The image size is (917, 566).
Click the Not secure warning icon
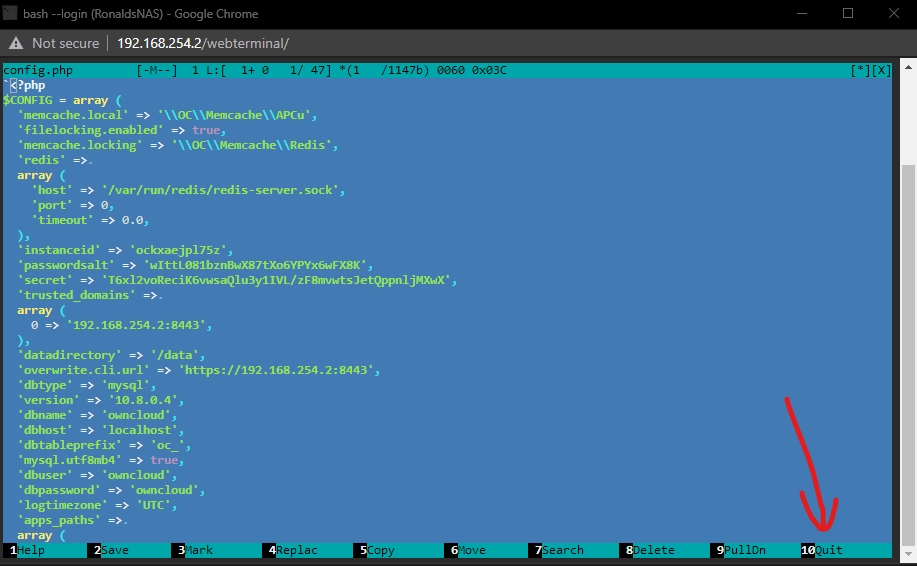(16, 43)
